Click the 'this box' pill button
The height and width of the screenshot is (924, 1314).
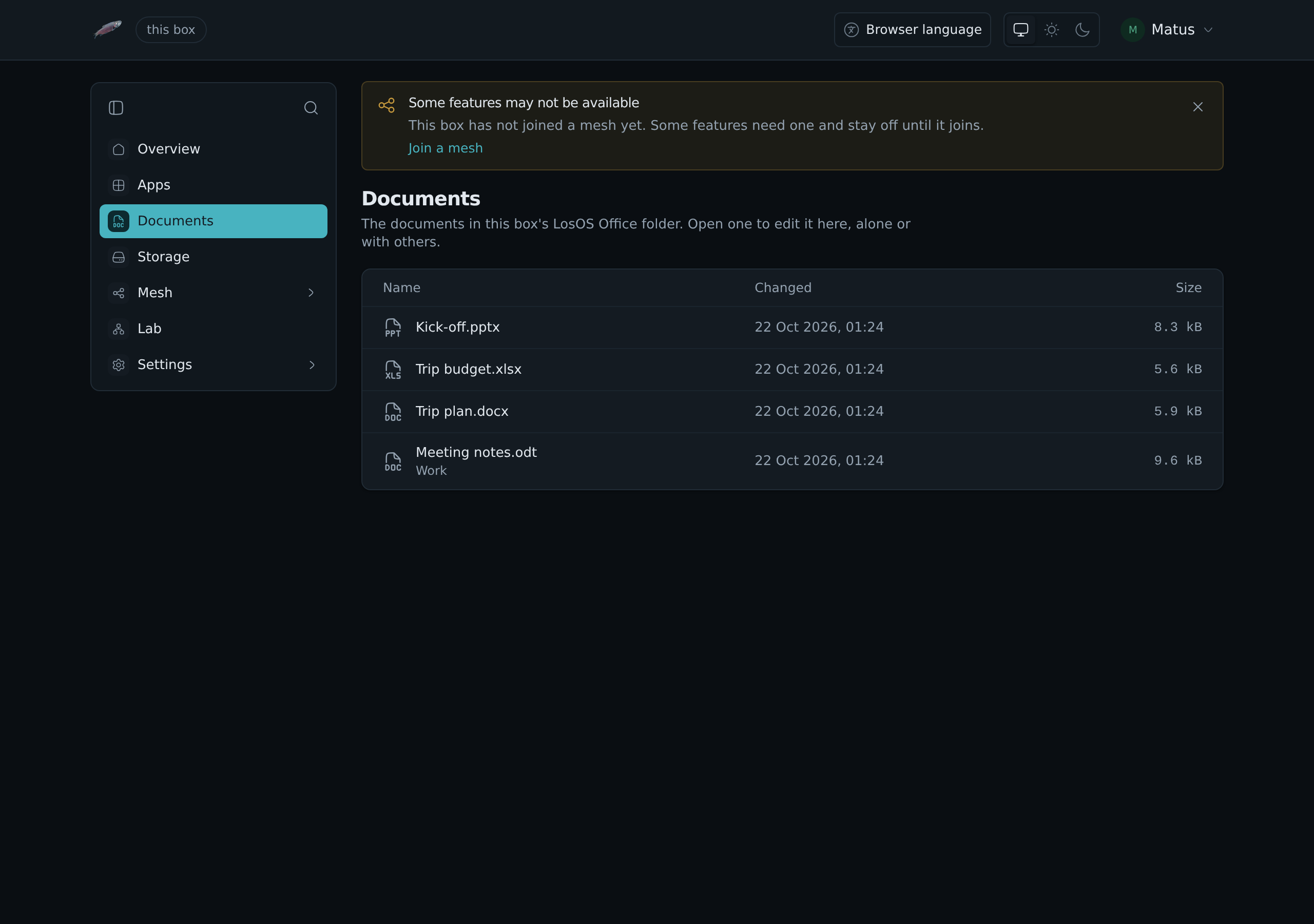171,30
